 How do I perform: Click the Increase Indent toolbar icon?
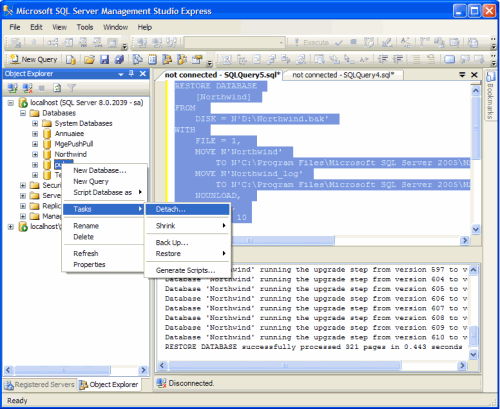coord(398,59)
